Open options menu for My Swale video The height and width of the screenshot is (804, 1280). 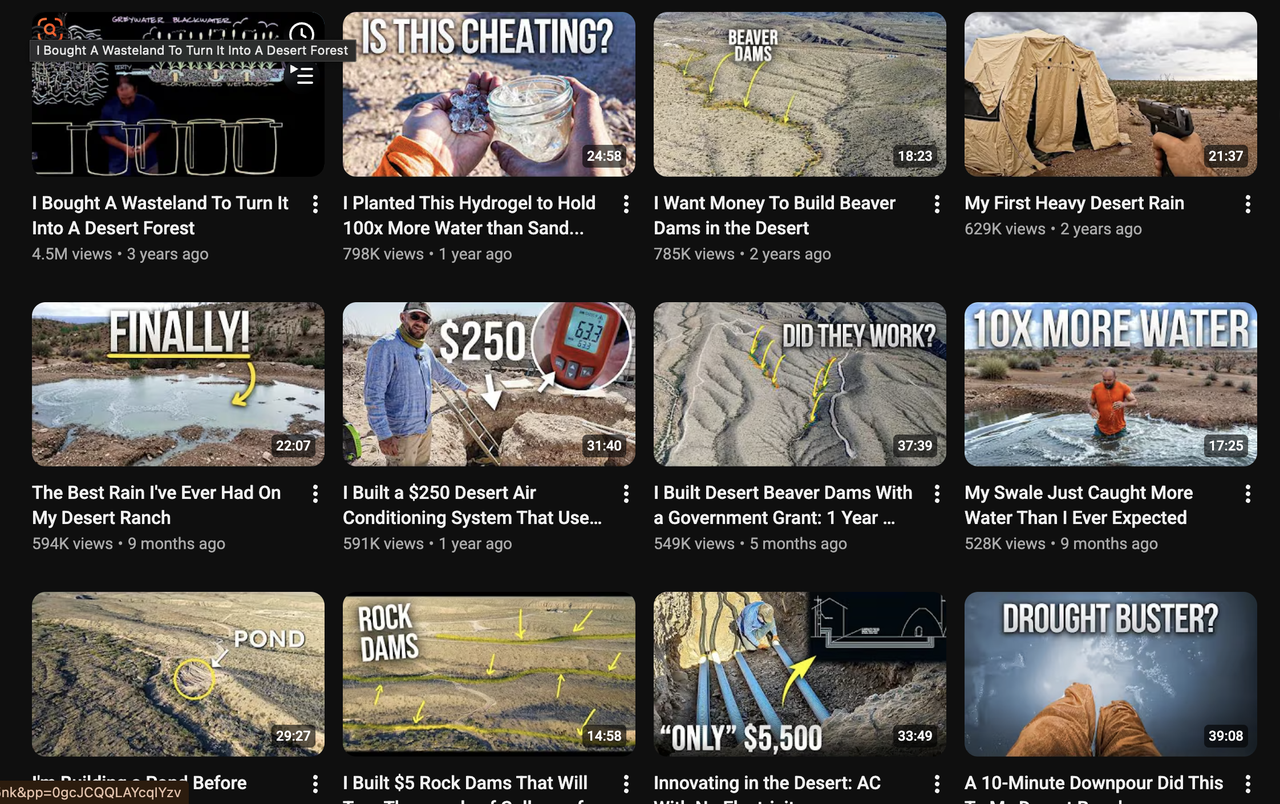[1248, 494]
